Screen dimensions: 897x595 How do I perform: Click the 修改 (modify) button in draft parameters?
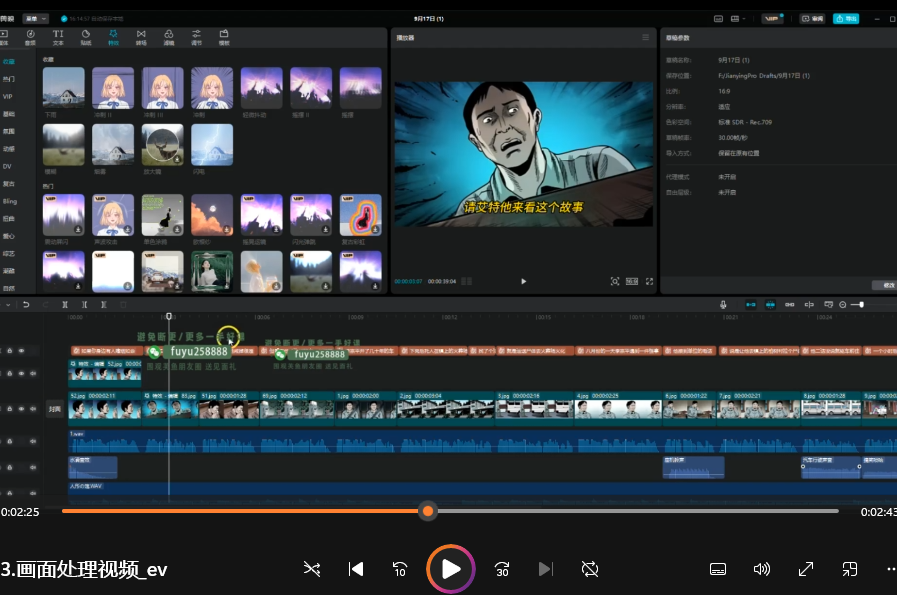point(885,285)
